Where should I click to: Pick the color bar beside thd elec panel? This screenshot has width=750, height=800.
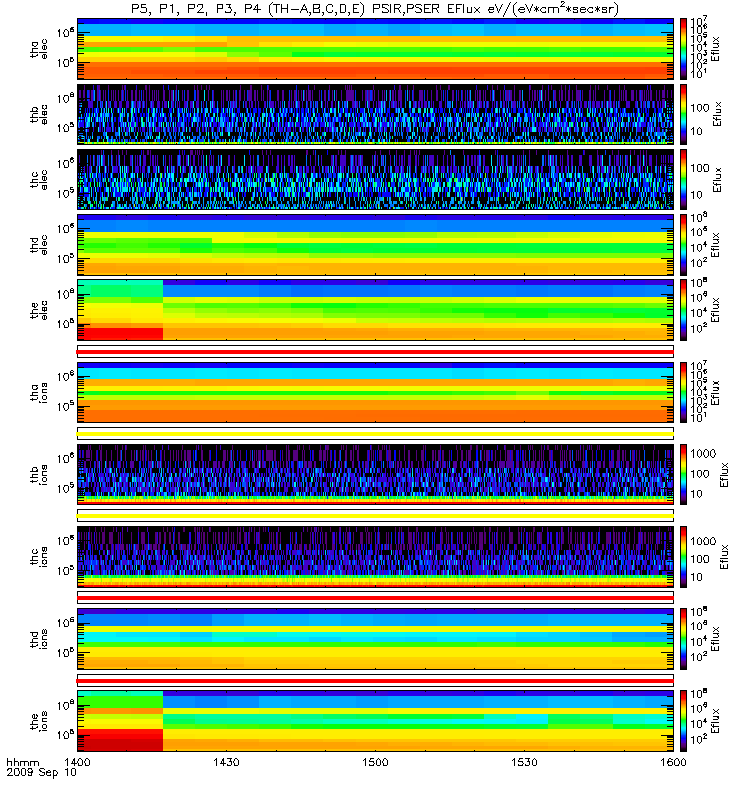pos(683,245)
